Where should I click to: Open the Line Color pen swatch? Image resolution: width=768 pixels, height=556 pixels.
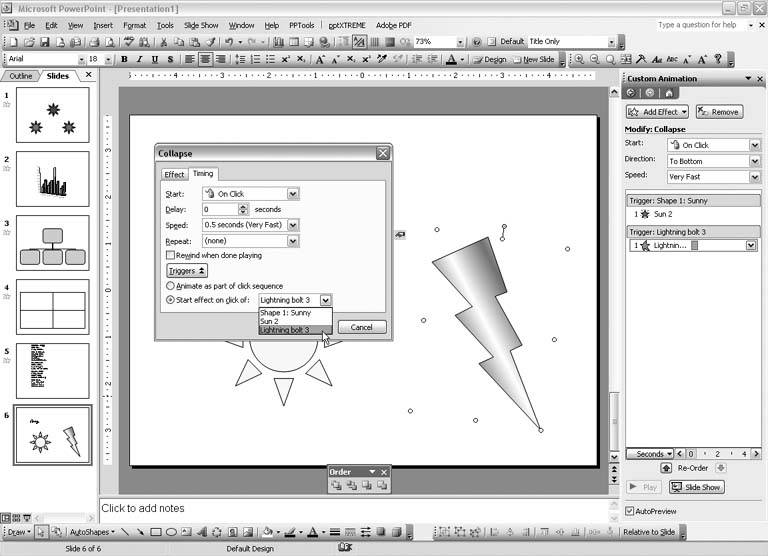point(290,532)
